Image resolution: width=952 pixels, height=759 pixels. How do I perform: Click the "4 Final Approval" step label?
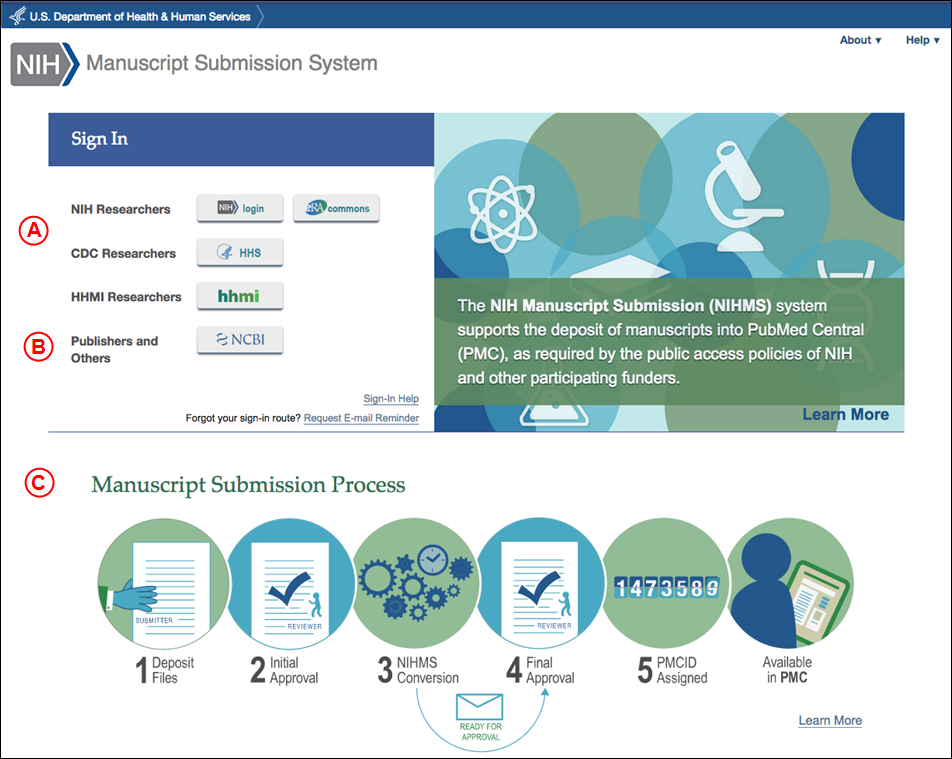click(x=540, y=670)
